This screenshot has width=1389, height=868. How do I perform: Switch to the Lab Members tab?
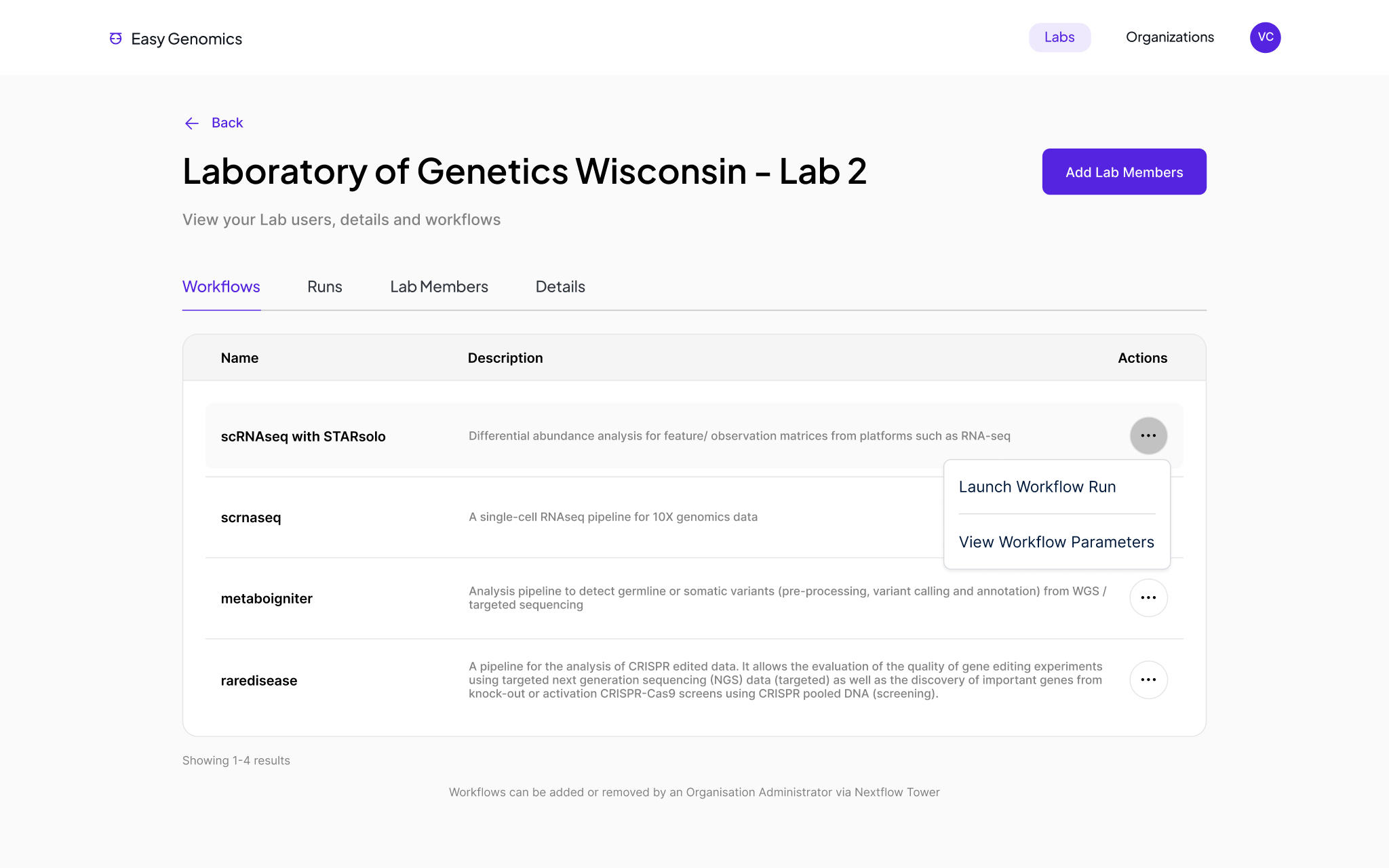point(439,286)
